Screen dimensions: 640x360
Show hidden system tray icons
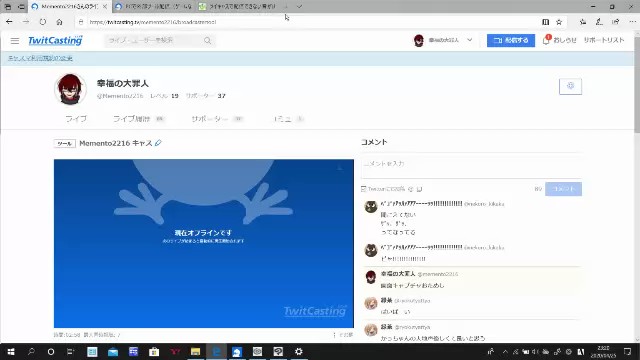[505, 351]
